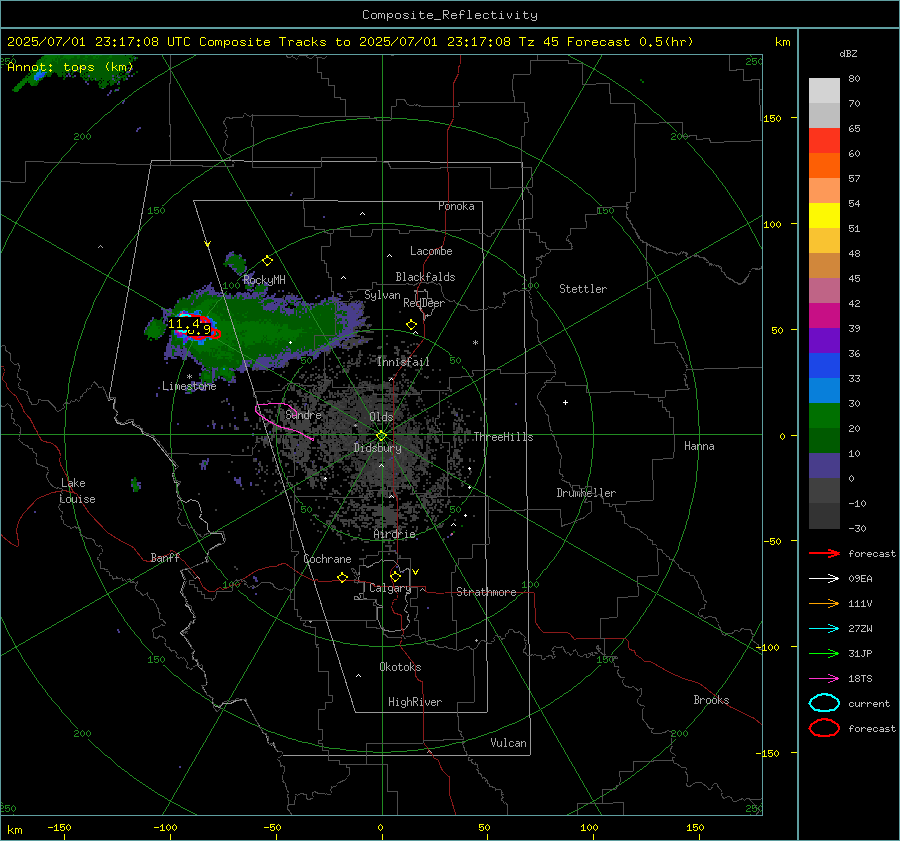This screenshot has height=841, width=900.
Task: Click the RockyMH label
Action: tap(264, 281)
